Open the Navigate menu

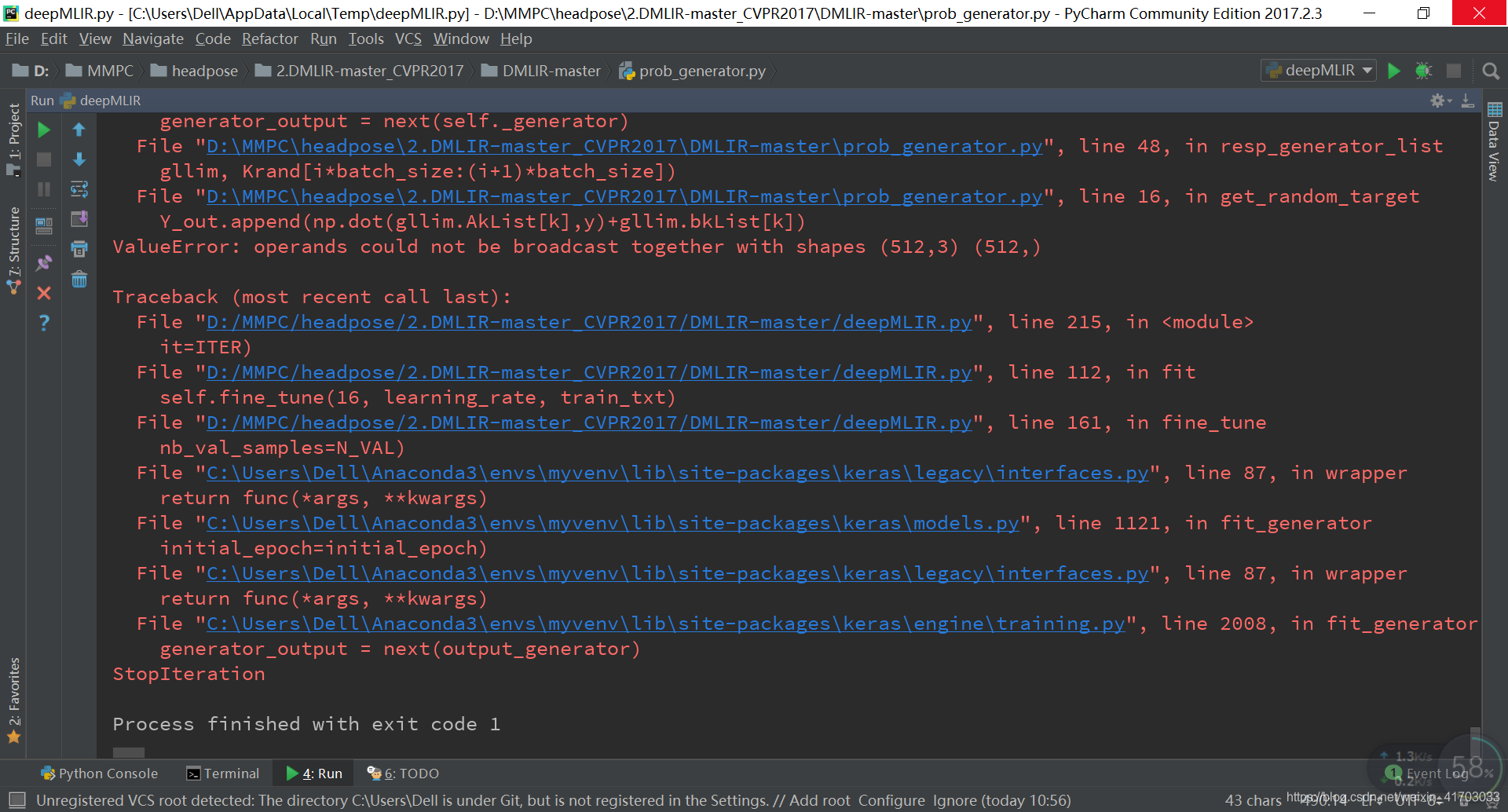(x=153, y=38)
